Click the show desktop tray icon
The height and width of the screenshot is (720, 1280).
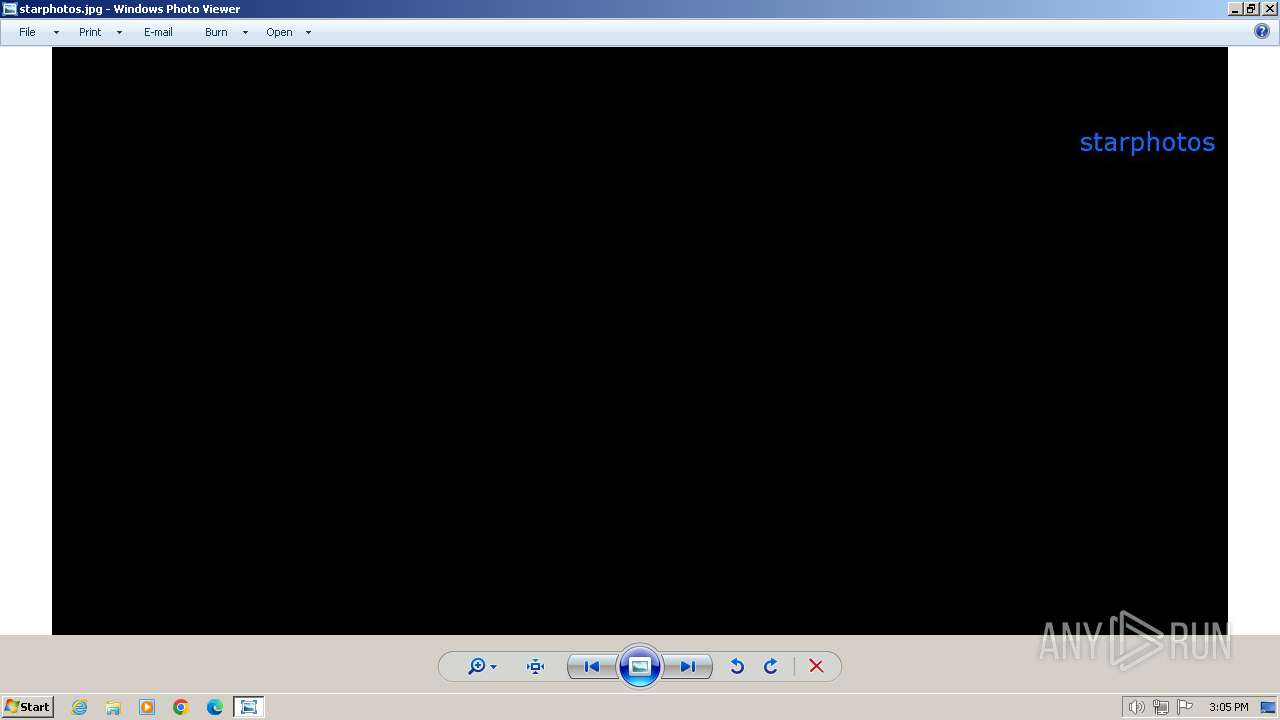1268,707
